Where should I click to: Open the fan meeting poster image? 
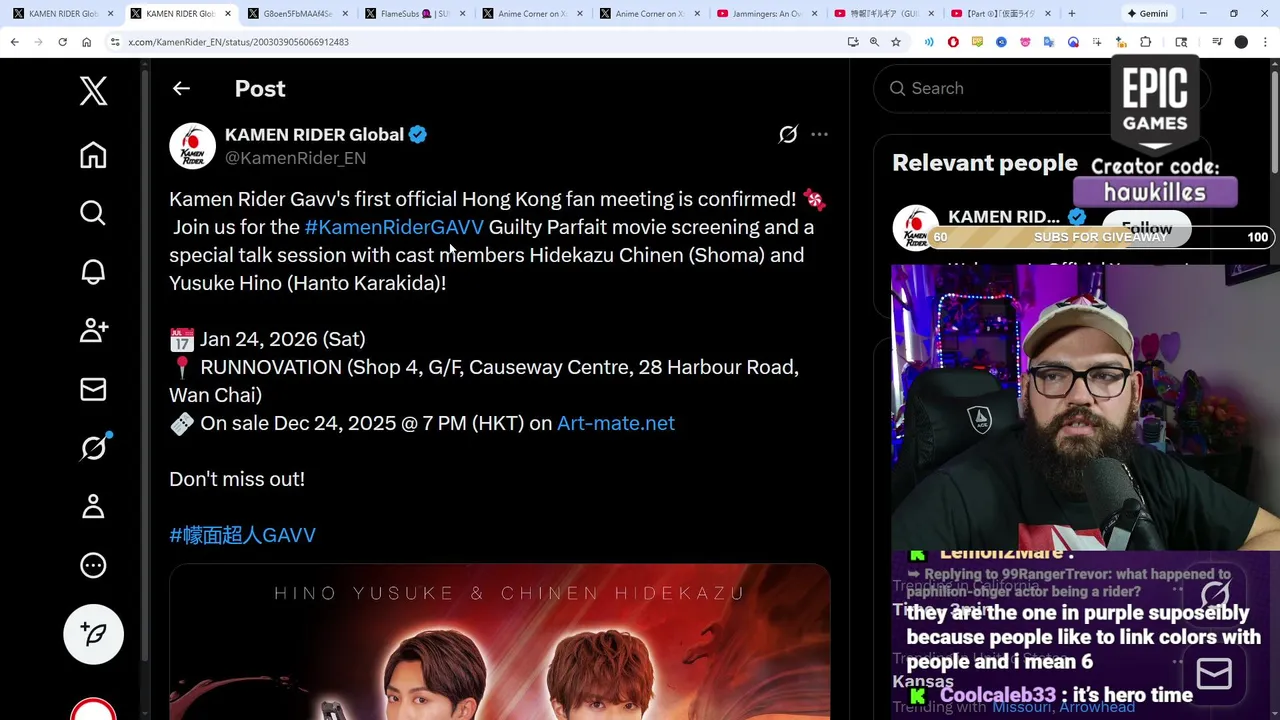click(x=500, y=642)
